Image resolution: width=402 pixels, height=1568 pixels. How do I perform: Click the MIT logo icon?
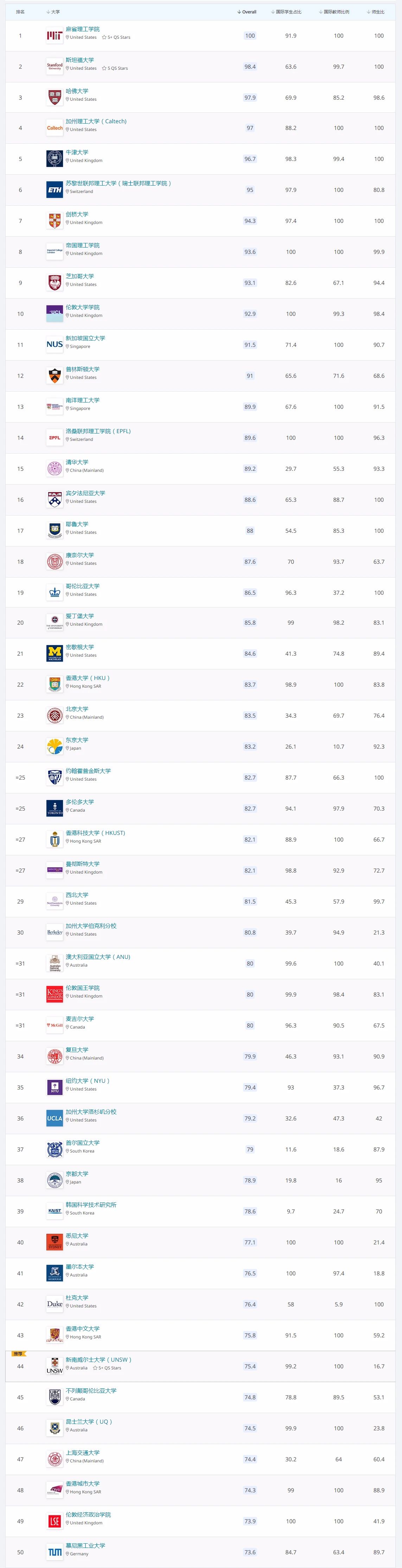point(55,36)
